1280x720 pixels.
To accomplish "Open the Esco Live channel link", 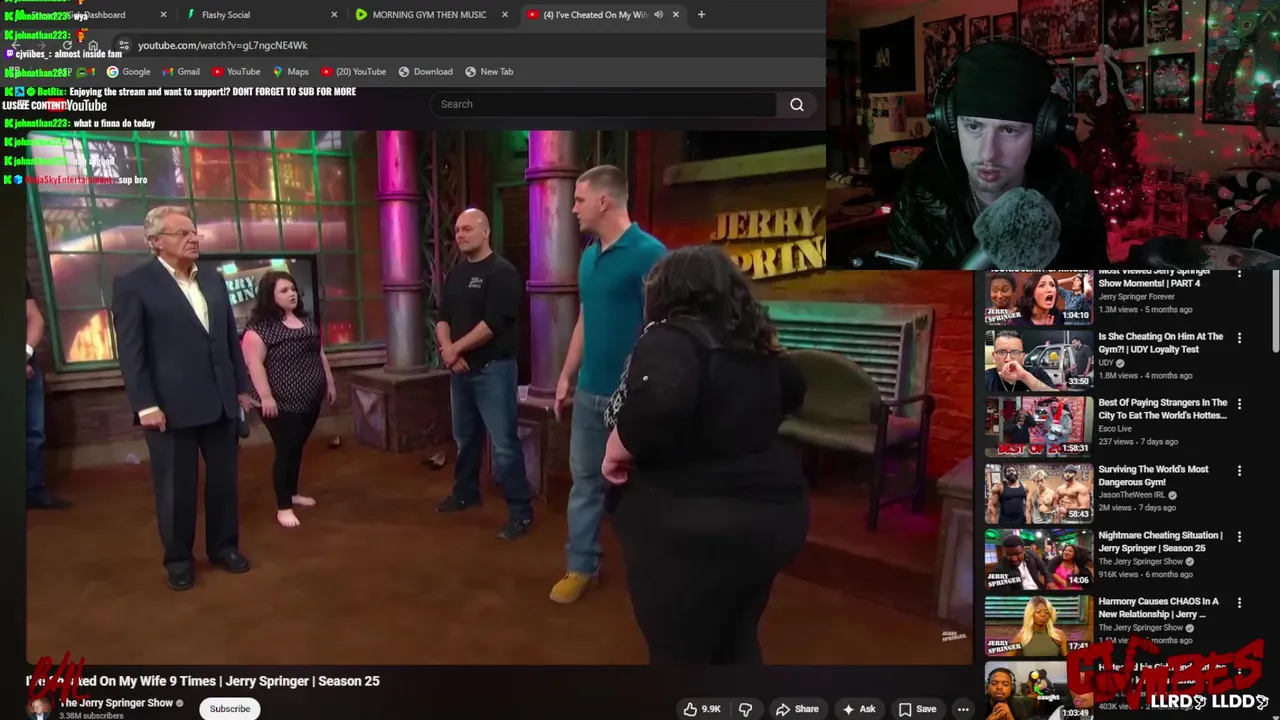I will pyautogui.click(x=1117, y=429).
